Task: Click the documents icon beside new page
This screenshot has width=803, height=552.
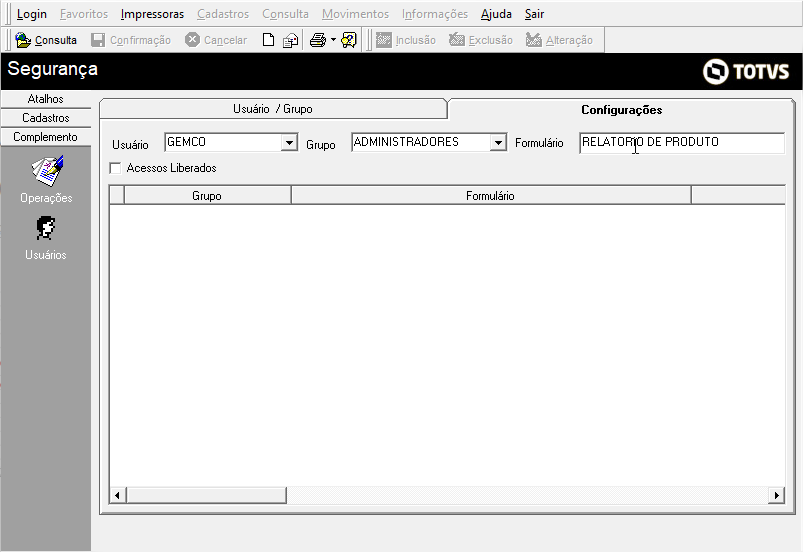Action: pyautogui.click(x=290, y=40)
